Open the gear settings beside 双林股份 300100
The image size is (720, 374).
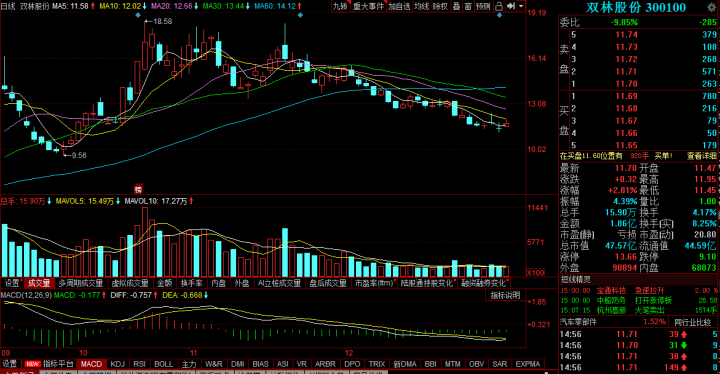pyautogui.click(x=711, y=7)
